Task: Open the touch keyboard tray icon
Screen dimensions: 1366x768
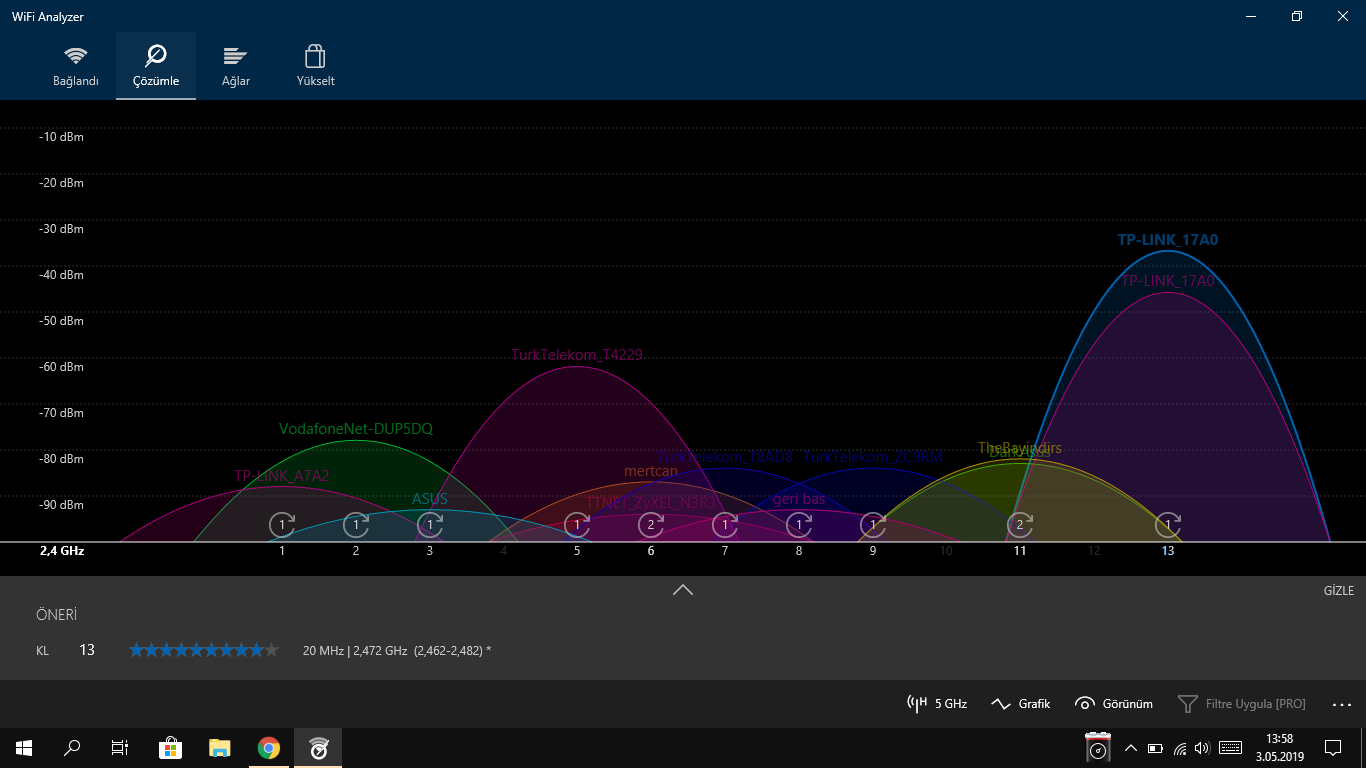Action: click(x=1230, y=748)
